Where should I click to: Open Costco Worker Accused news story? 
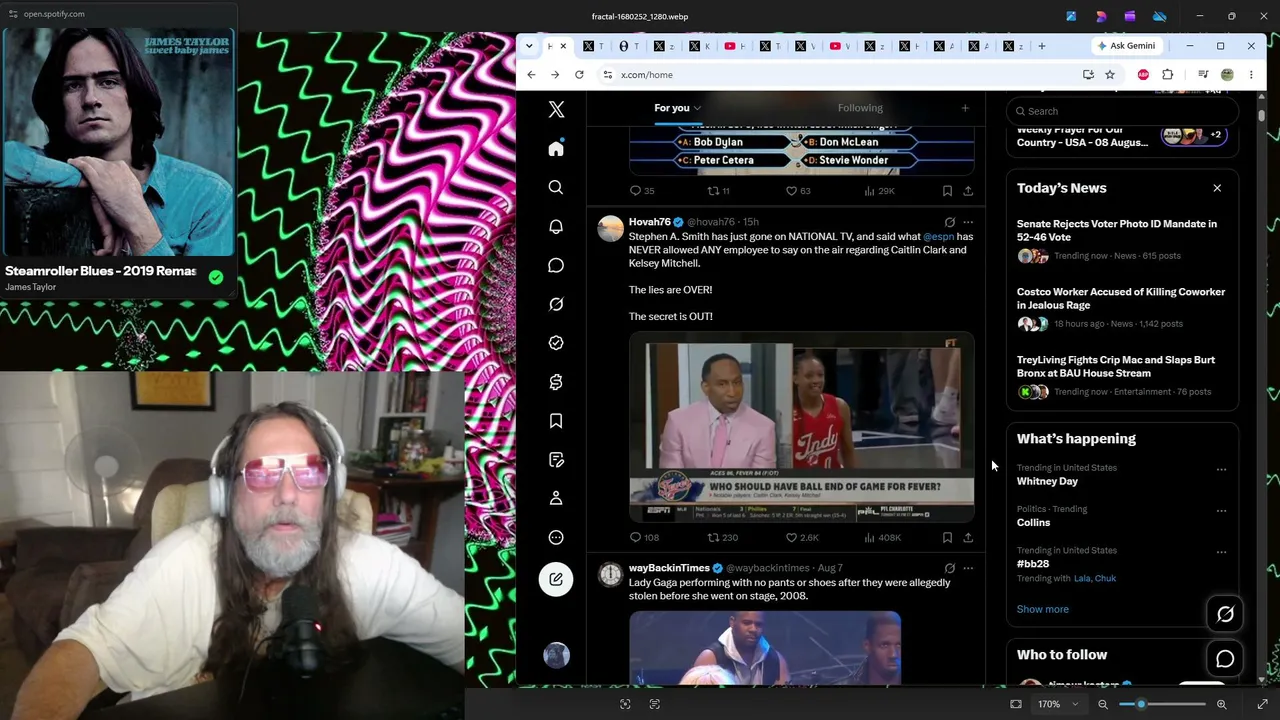click(1121, 298)
